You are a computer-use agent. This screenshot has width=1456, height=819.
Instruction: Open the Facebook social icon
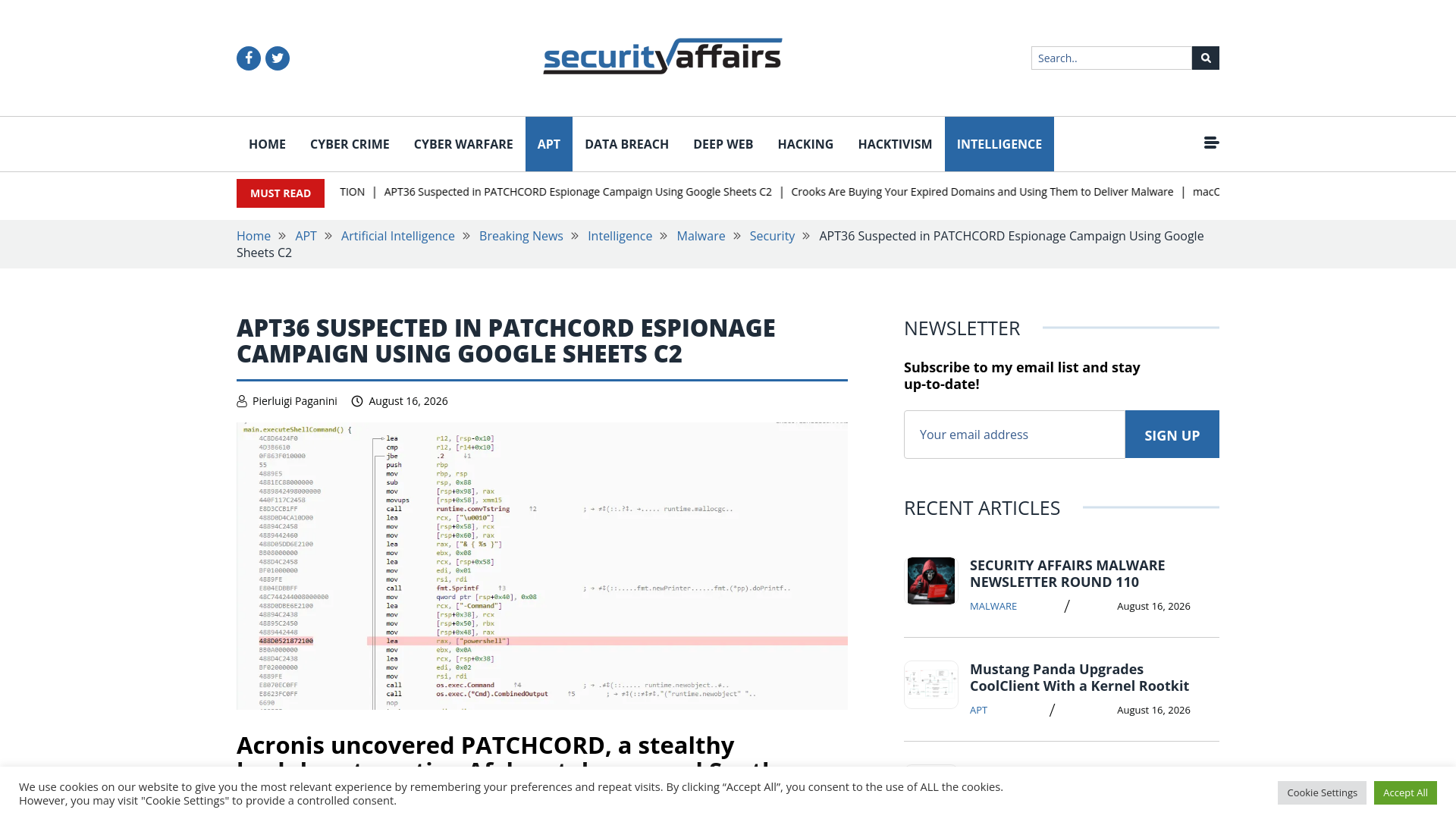[x=249, y=58]
